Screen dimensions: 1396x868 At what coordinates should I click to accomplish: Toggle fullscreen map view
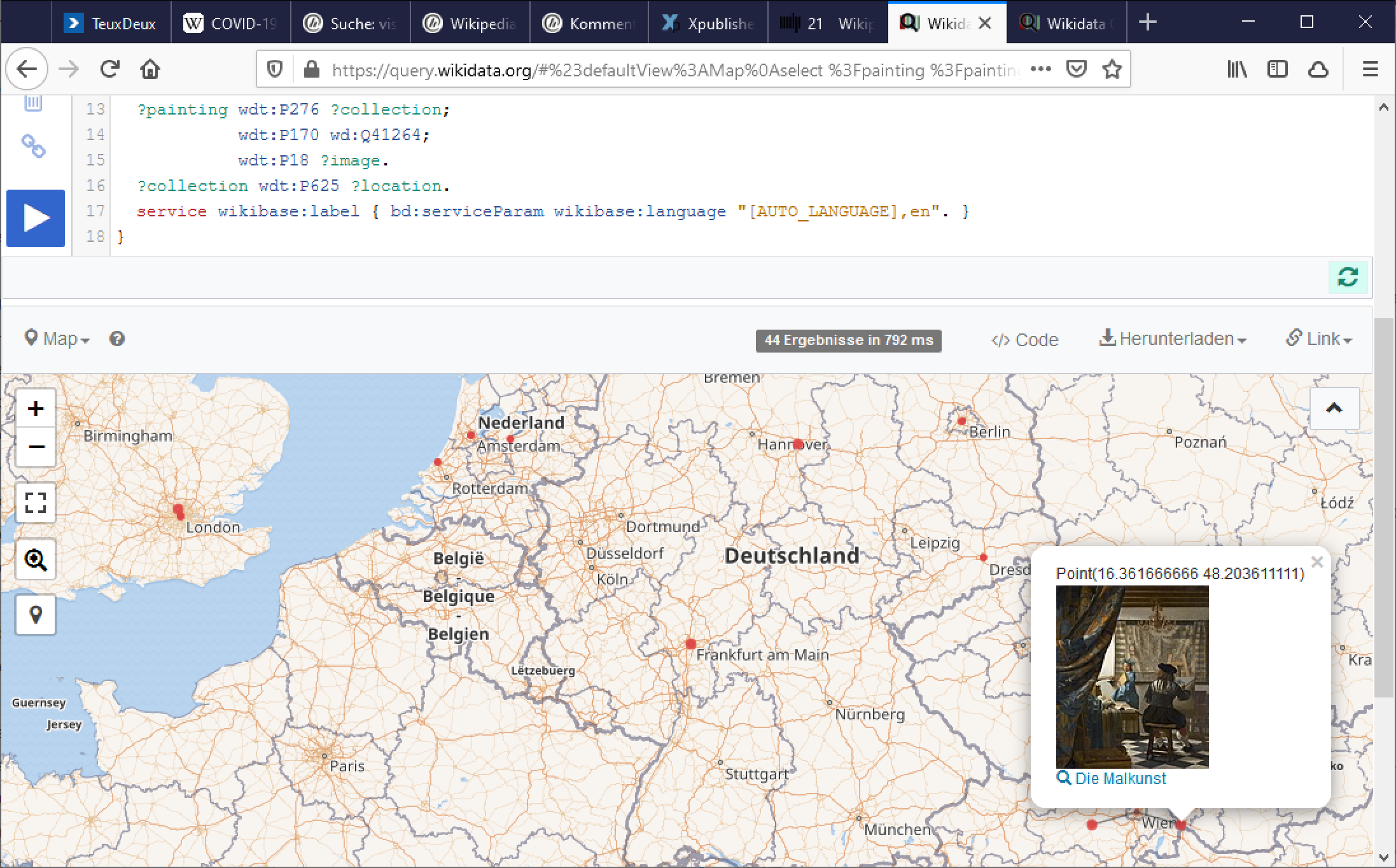pyautogui.click(x=36, y=503)
